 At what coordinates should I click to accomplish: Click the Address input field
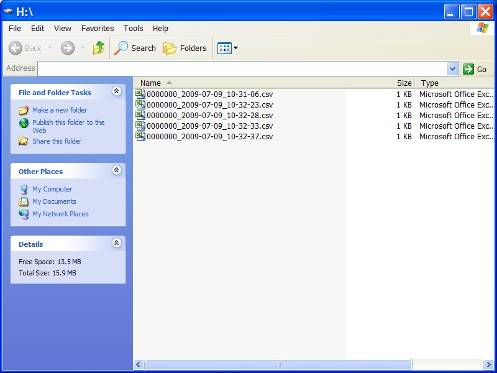tap(242, 69)
